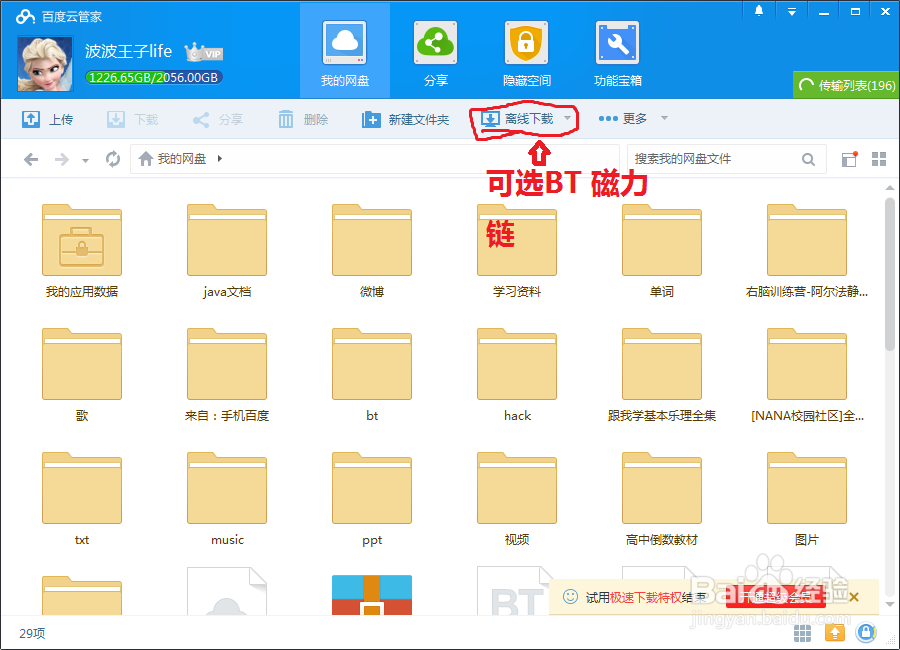Click the scrollbar down arrow
The image size is (900, 650).
[890, 604]
